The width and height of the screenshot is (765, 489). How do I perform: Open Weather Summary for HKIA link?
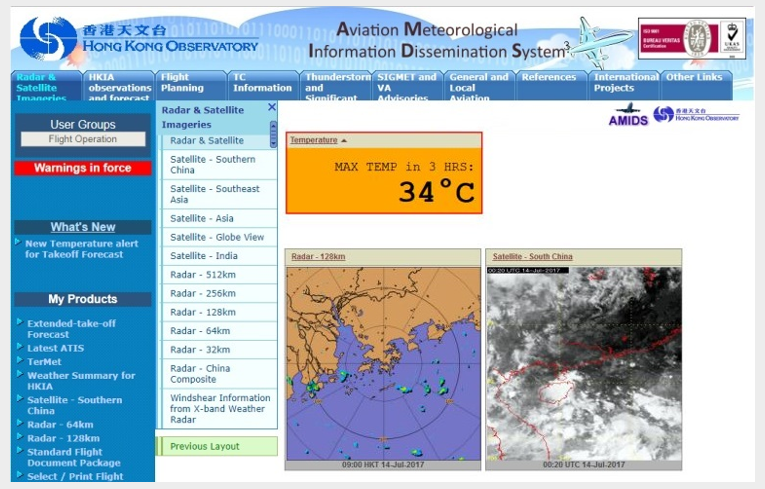(x=81, y=381)
